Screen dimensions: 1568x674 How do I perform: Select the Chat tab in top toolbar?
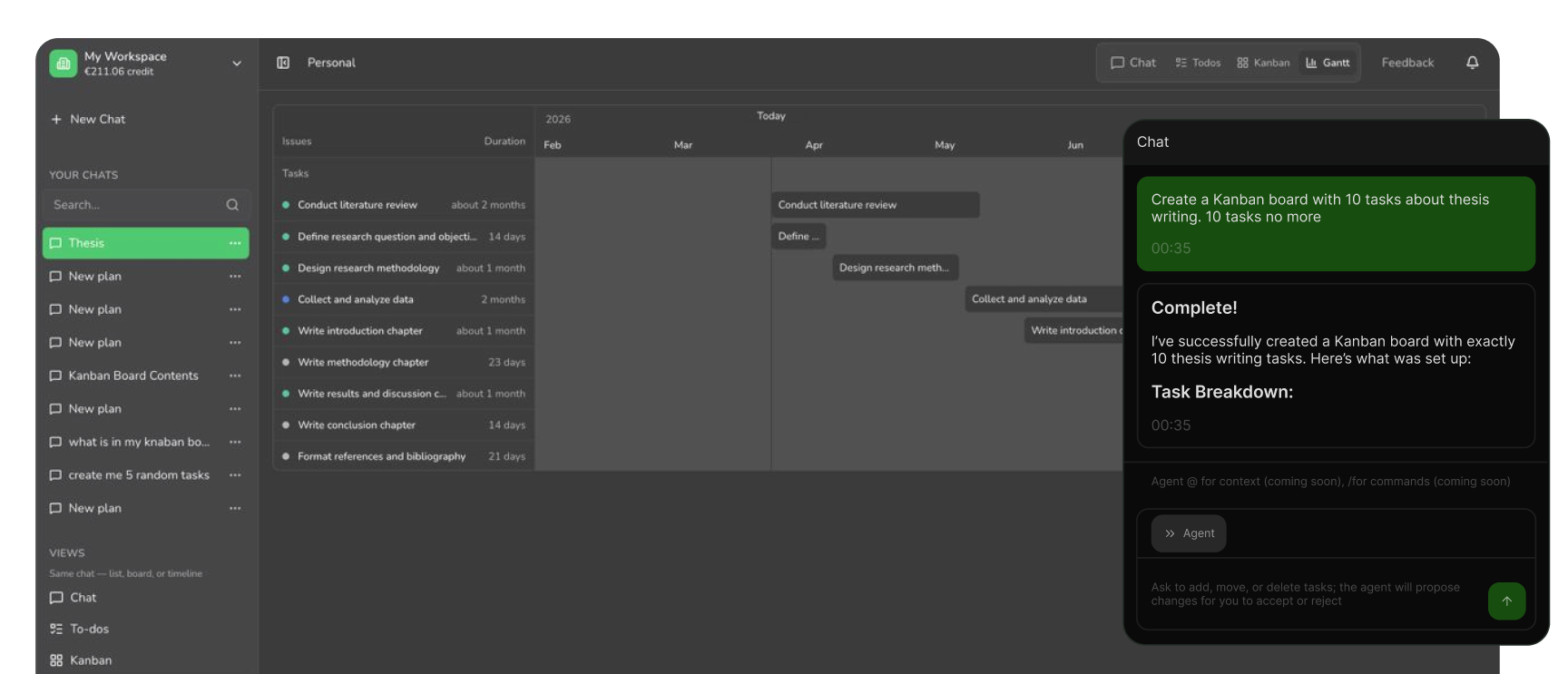pos(1133,63)
